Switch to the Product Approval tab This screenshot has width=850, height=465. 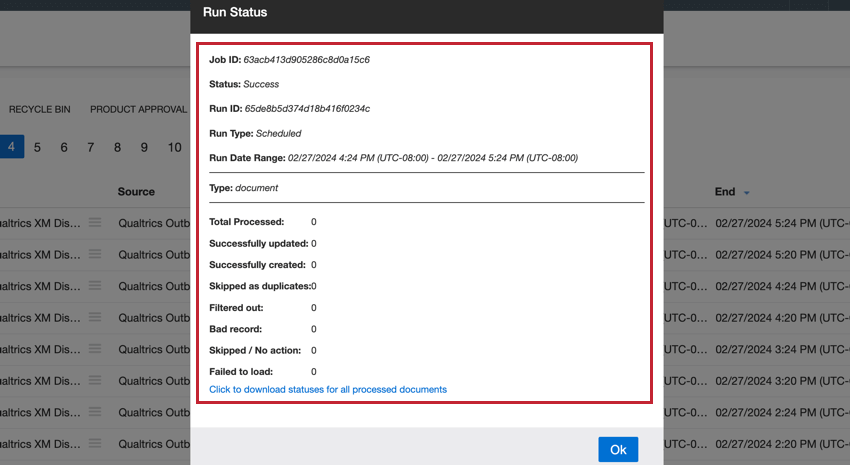coord(138,109)
